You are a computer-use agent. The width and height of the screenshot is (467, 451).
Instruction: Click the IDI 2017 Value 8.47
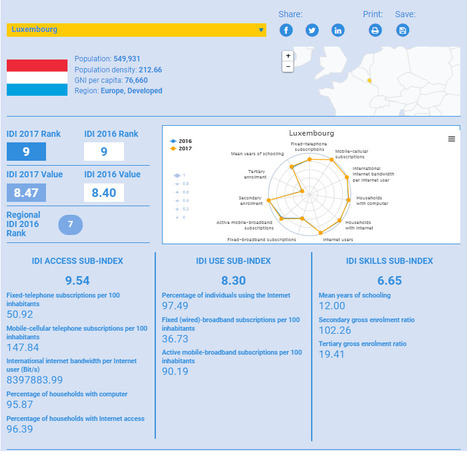(x=26, y=193)
